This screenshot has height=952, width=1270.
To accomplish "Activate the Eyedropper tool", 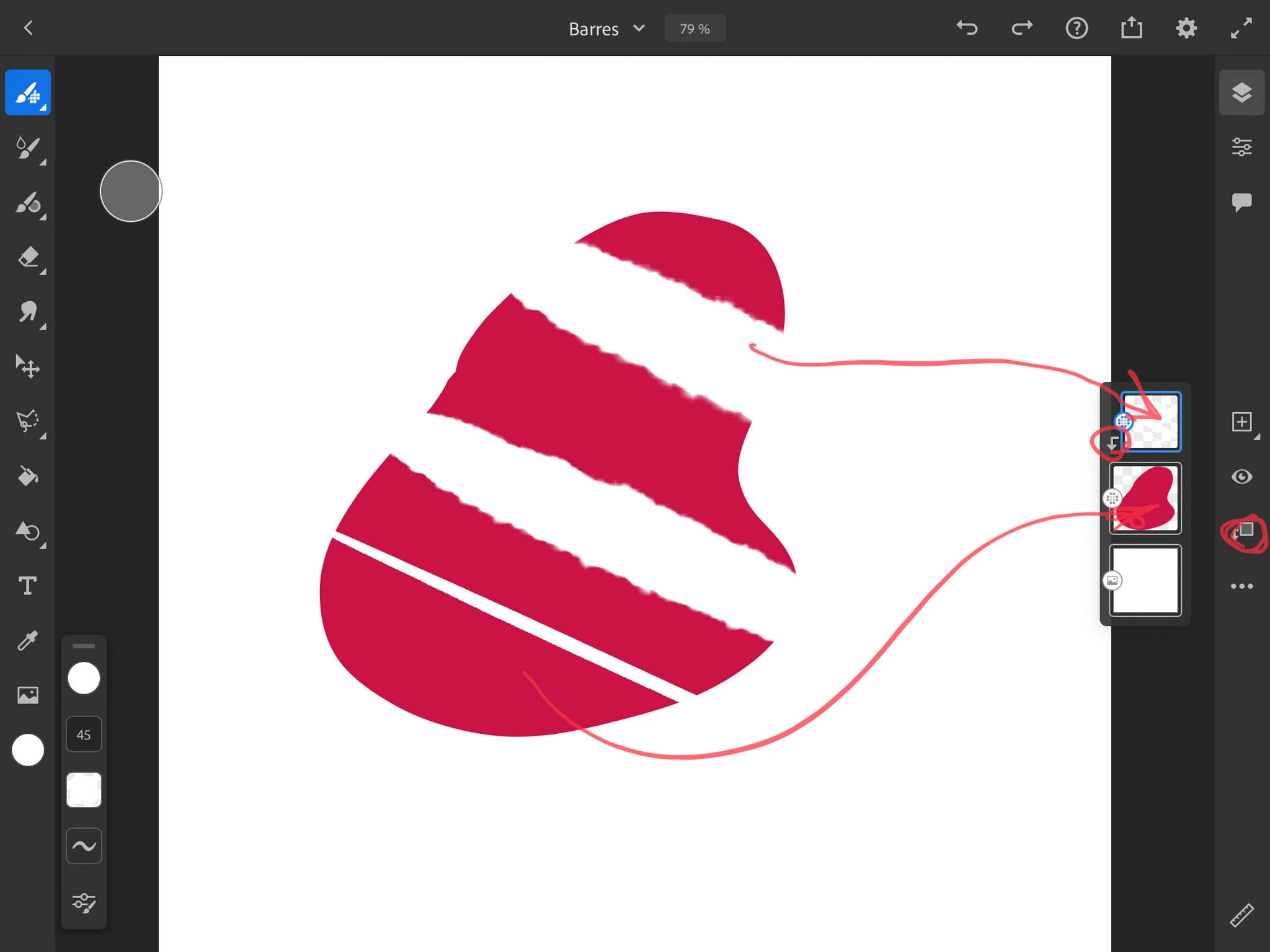I will coord(28,640).
